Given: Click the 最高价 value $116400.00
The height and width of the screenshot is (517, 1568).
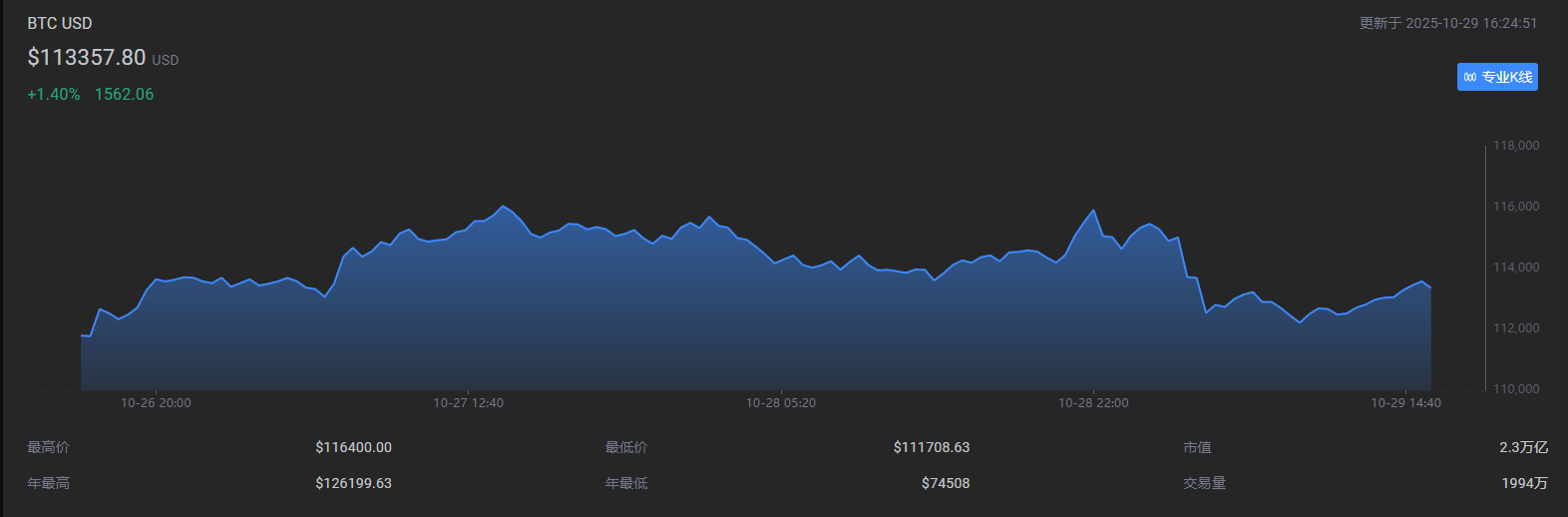Looking at the screenshot, I should pyautogui.click(x=353, y=447).
